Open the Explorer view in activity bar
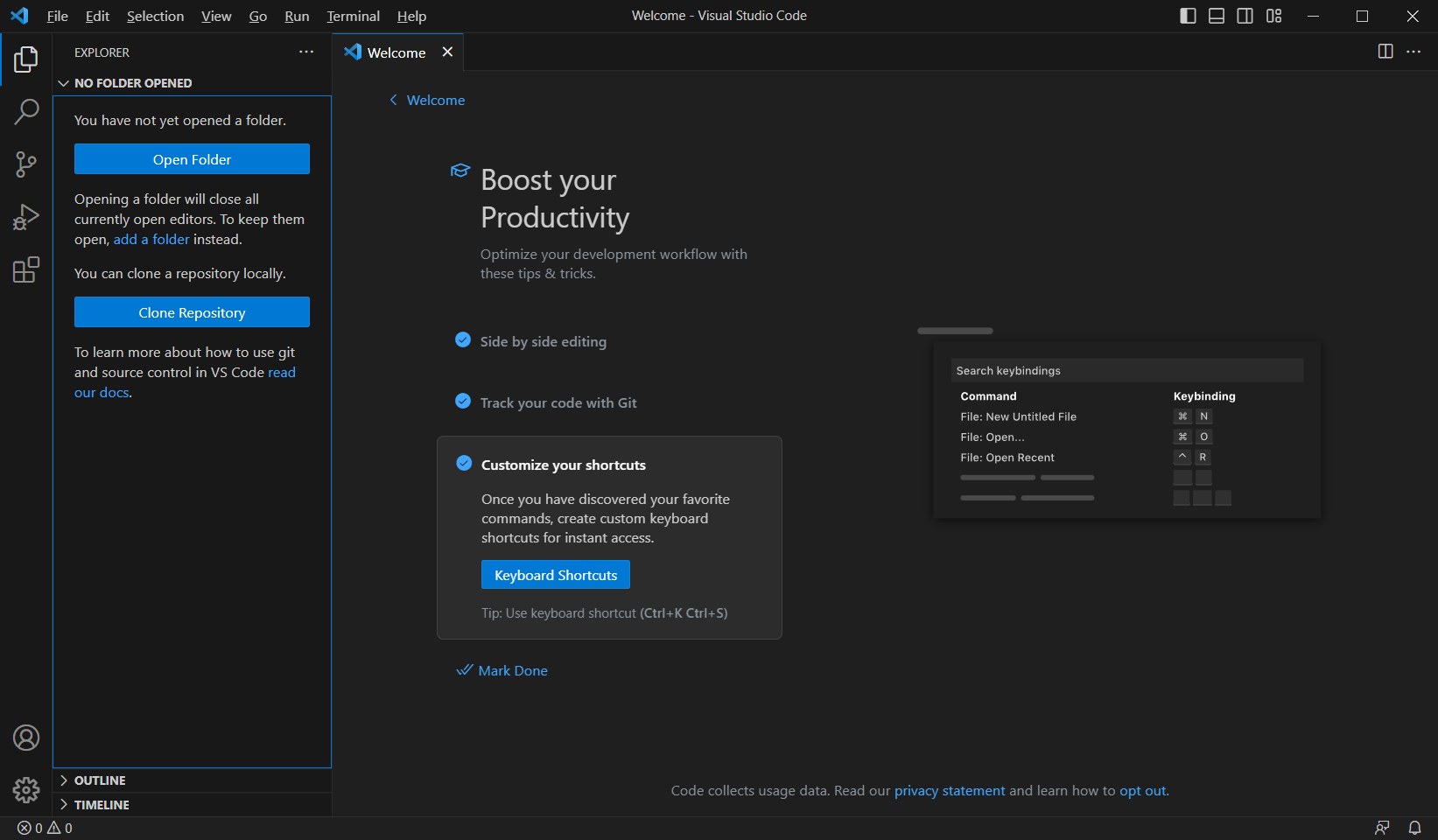The image size is (1438, 840). click(26, 59)
